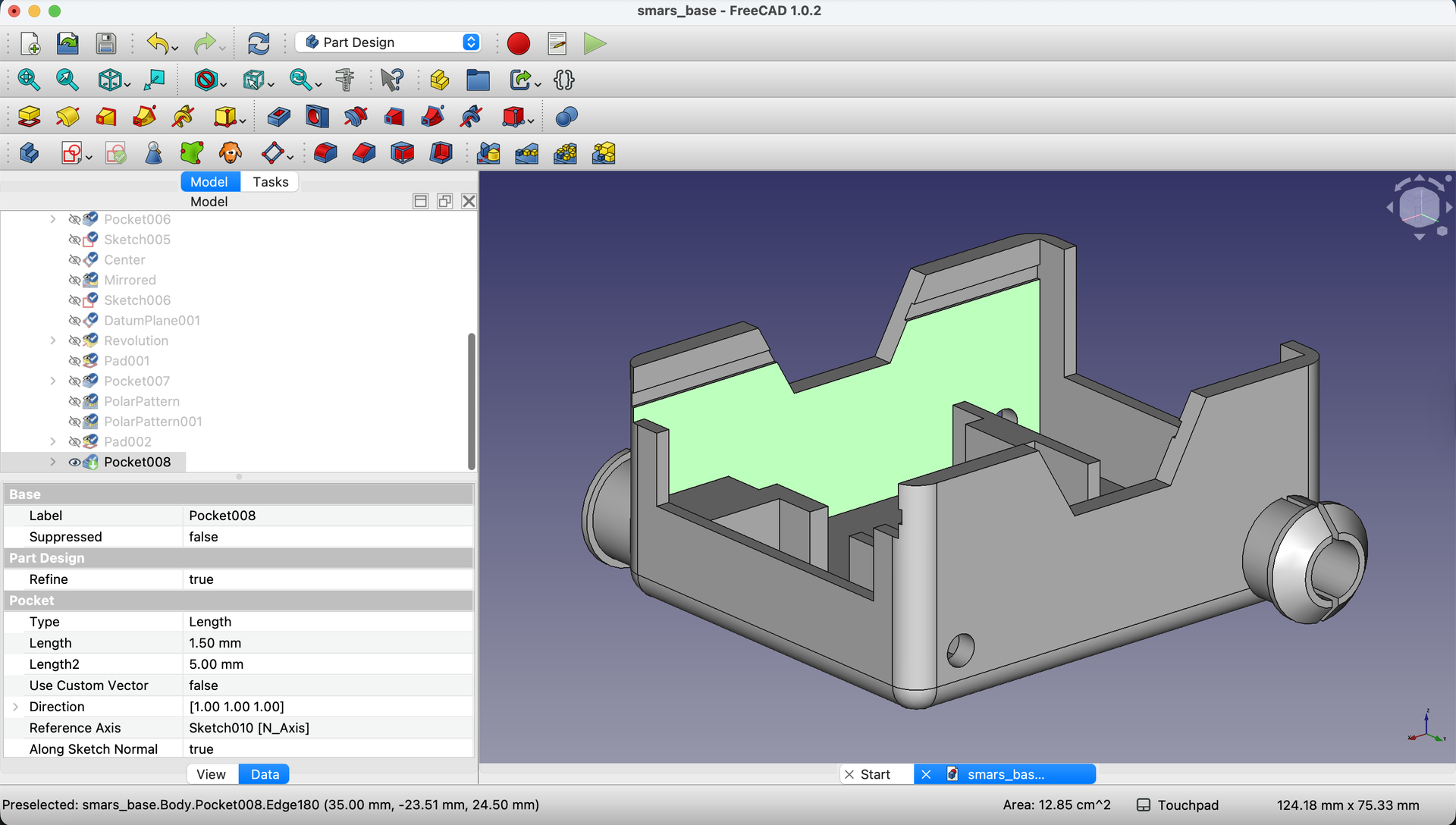Viewport: 1456px width, 825px height.
Task: Expand the Pad002 tree item
Action: (52, 441)
